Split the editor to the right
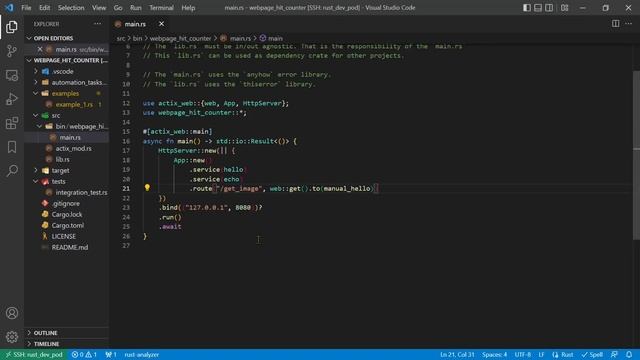Image resolution: width=640 pixels, height=360 pixels. [615, 24]
